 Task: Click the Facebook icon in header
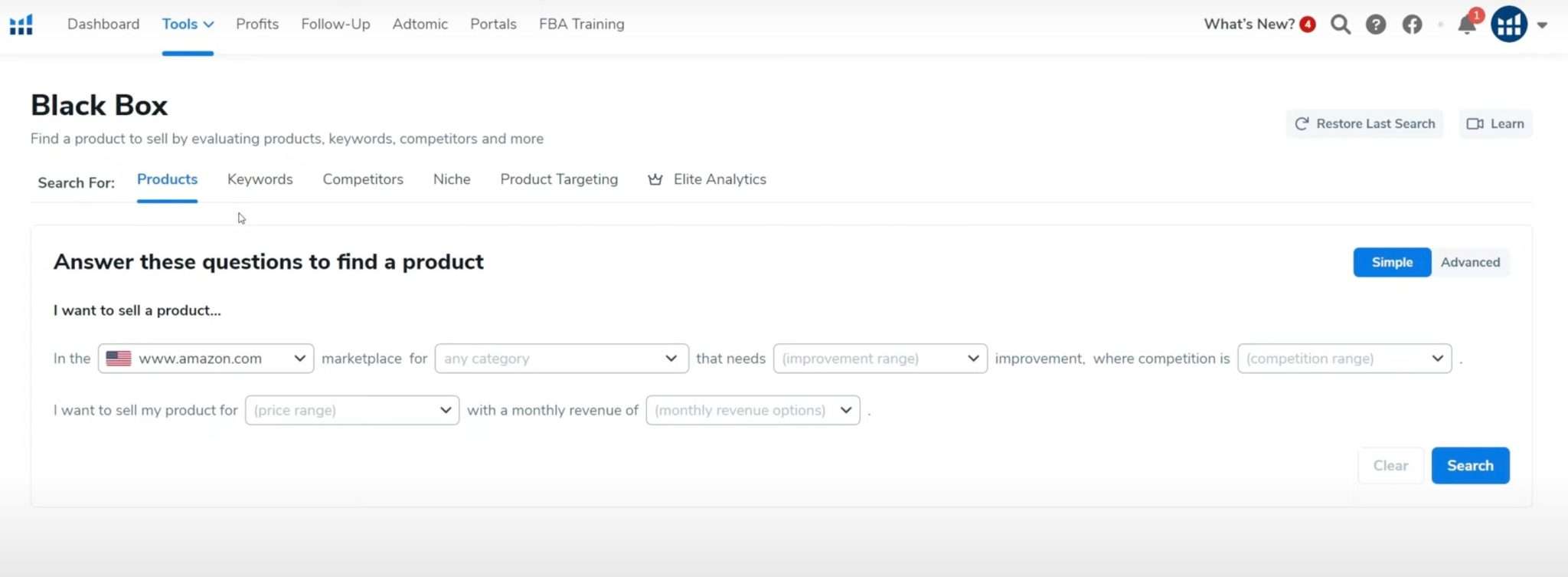(1412, 25)
